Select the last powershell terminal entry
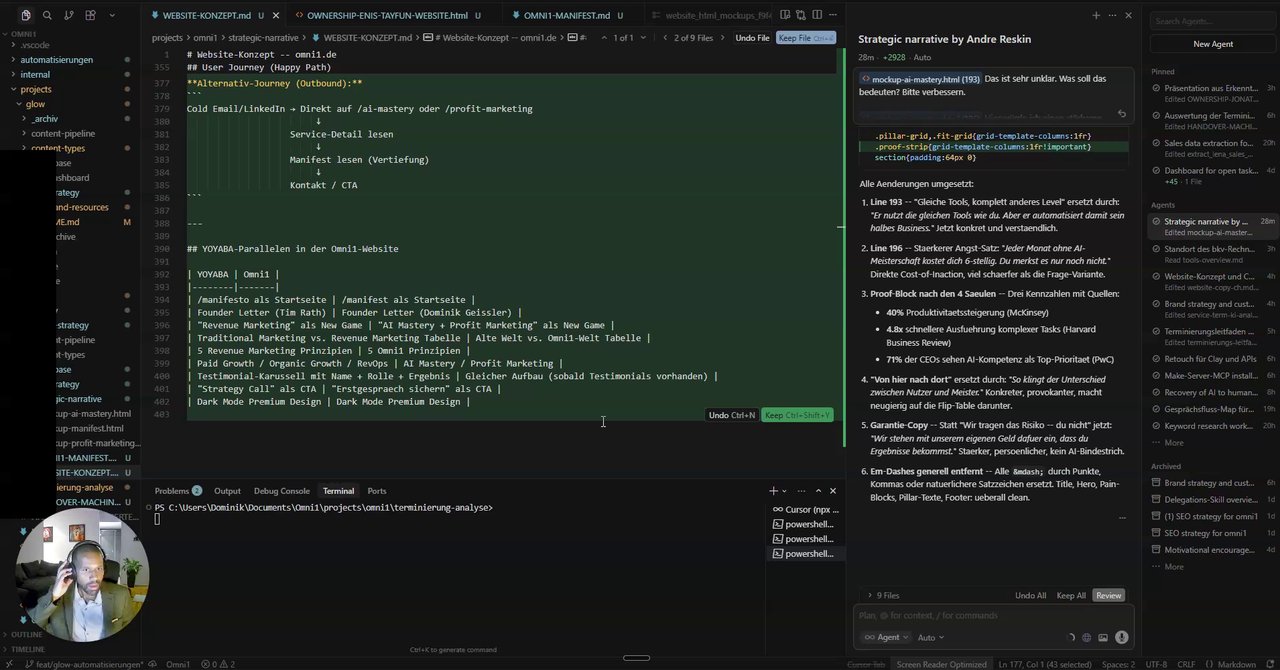Viewport: 1280px width, 670px height. [x=804, y=554]
